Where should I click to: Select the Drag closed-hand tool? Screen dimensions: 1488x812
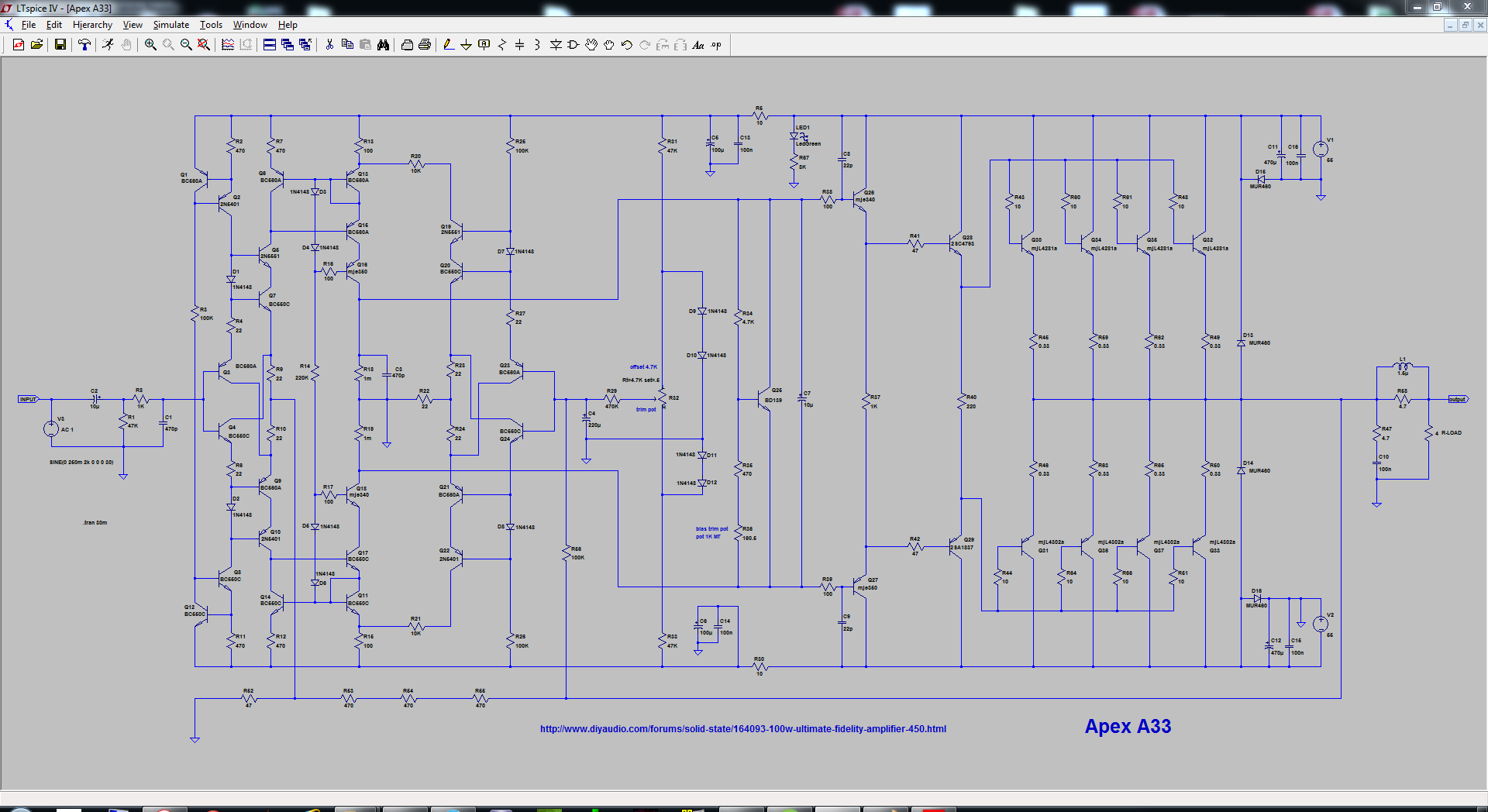coord(609,45)
